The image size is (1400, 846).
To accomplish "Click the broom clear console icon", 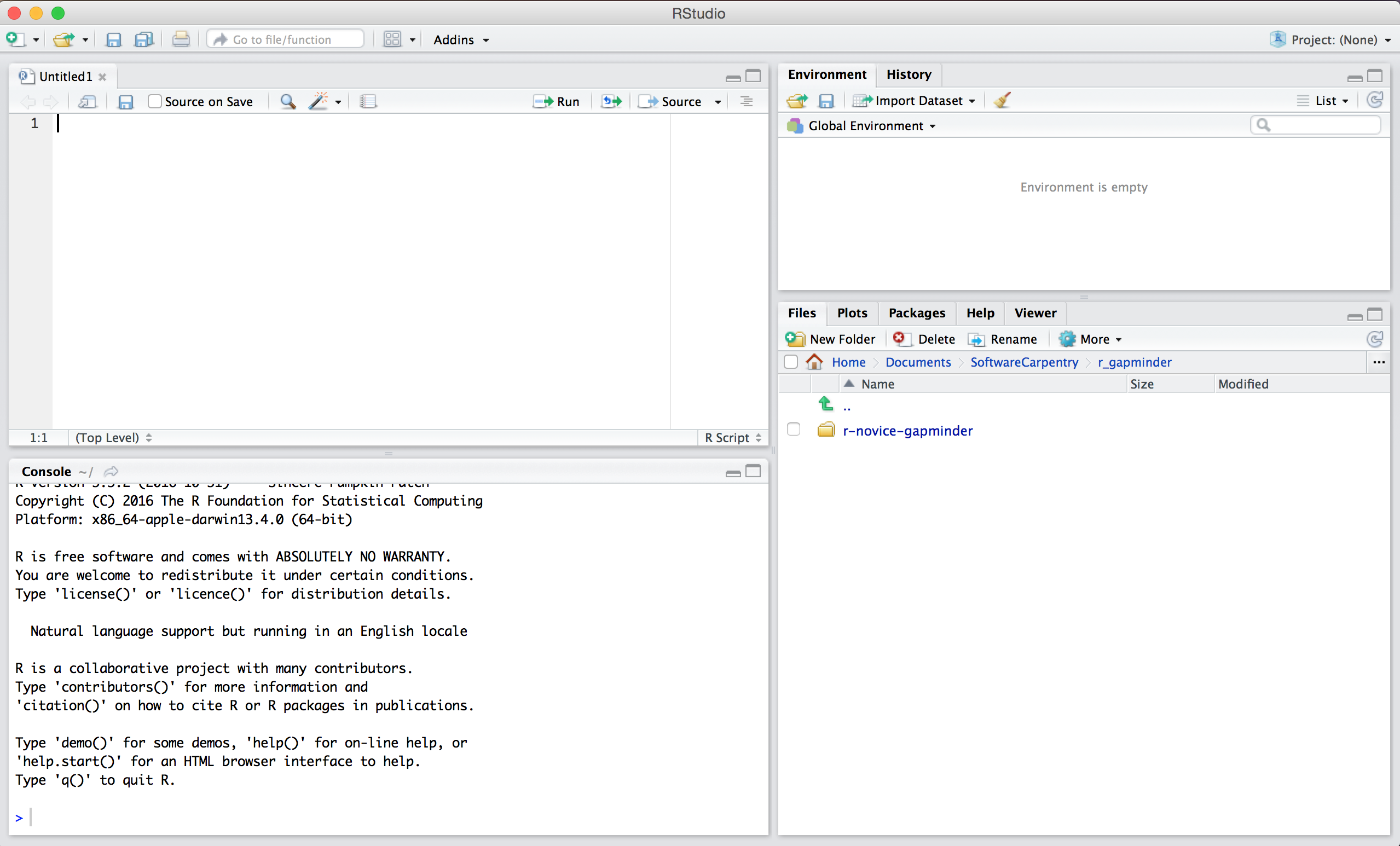I will (1003, 99).
